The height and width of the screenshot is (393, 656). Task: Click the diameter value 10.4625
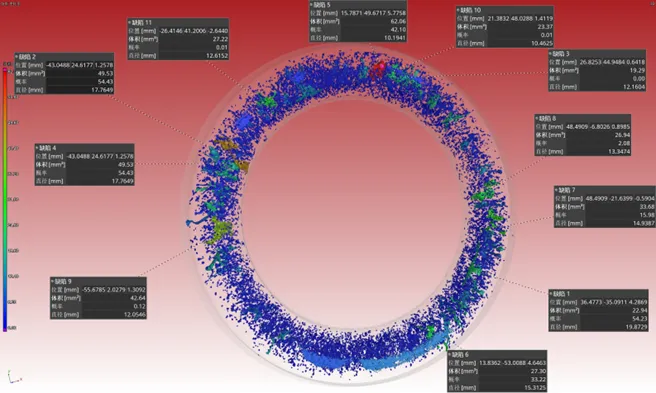(x=542, y=43)
